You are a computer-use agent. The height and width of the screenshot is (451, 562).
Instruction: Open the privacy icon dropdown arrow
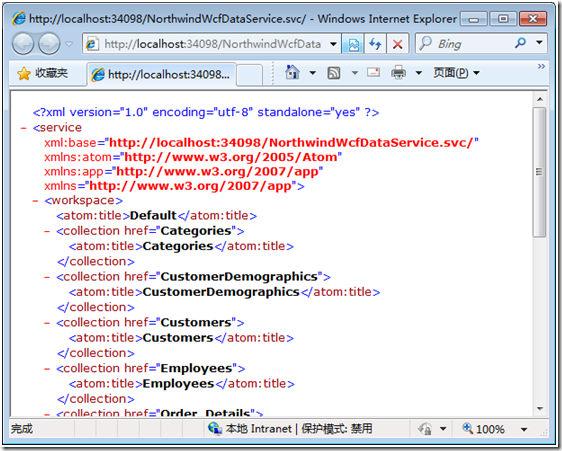(443, 429)
